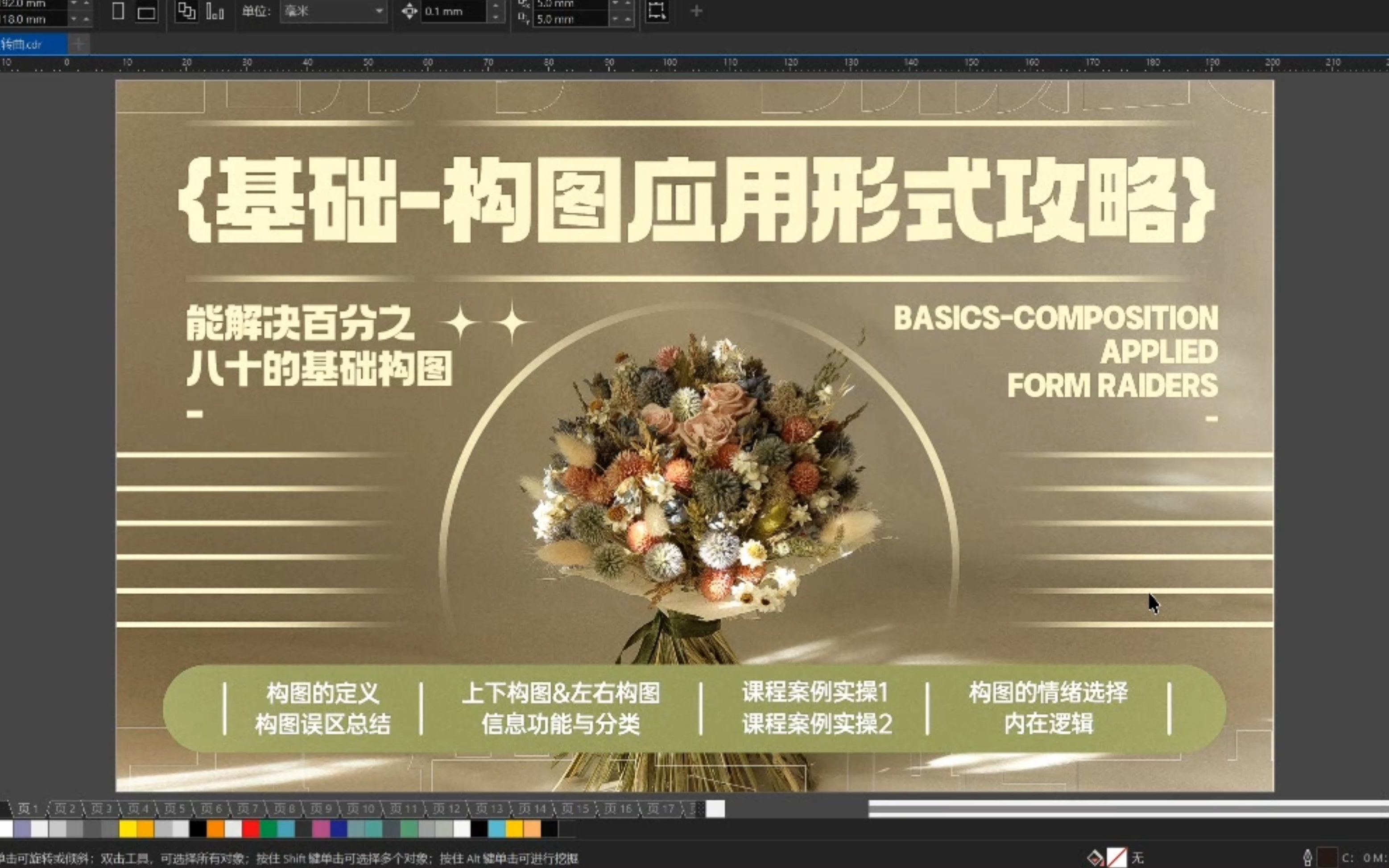Set page orientation to portrait

pyautogui.click(x=118, y=12)
